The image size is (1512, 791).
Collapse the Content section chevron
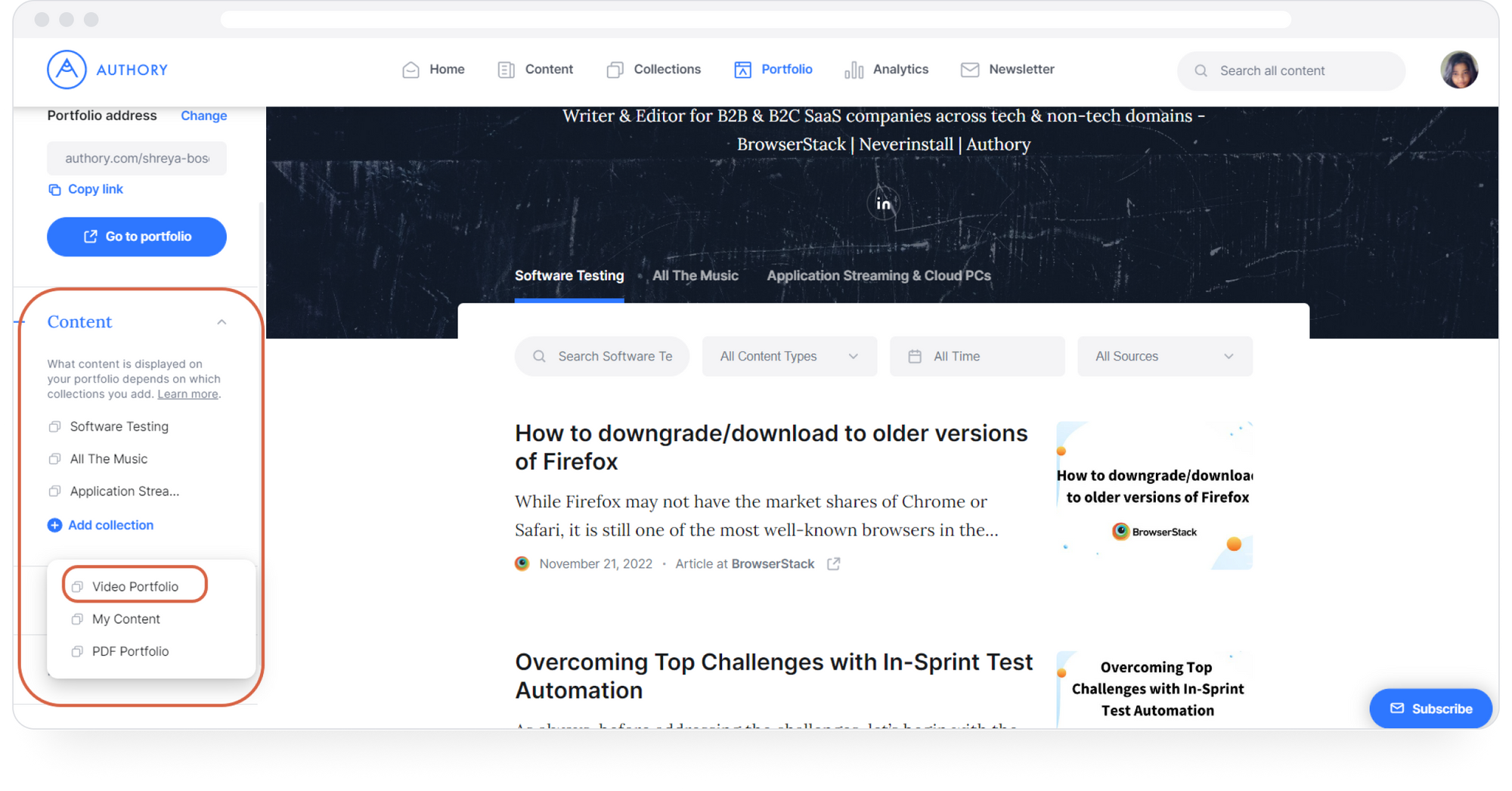222,322
